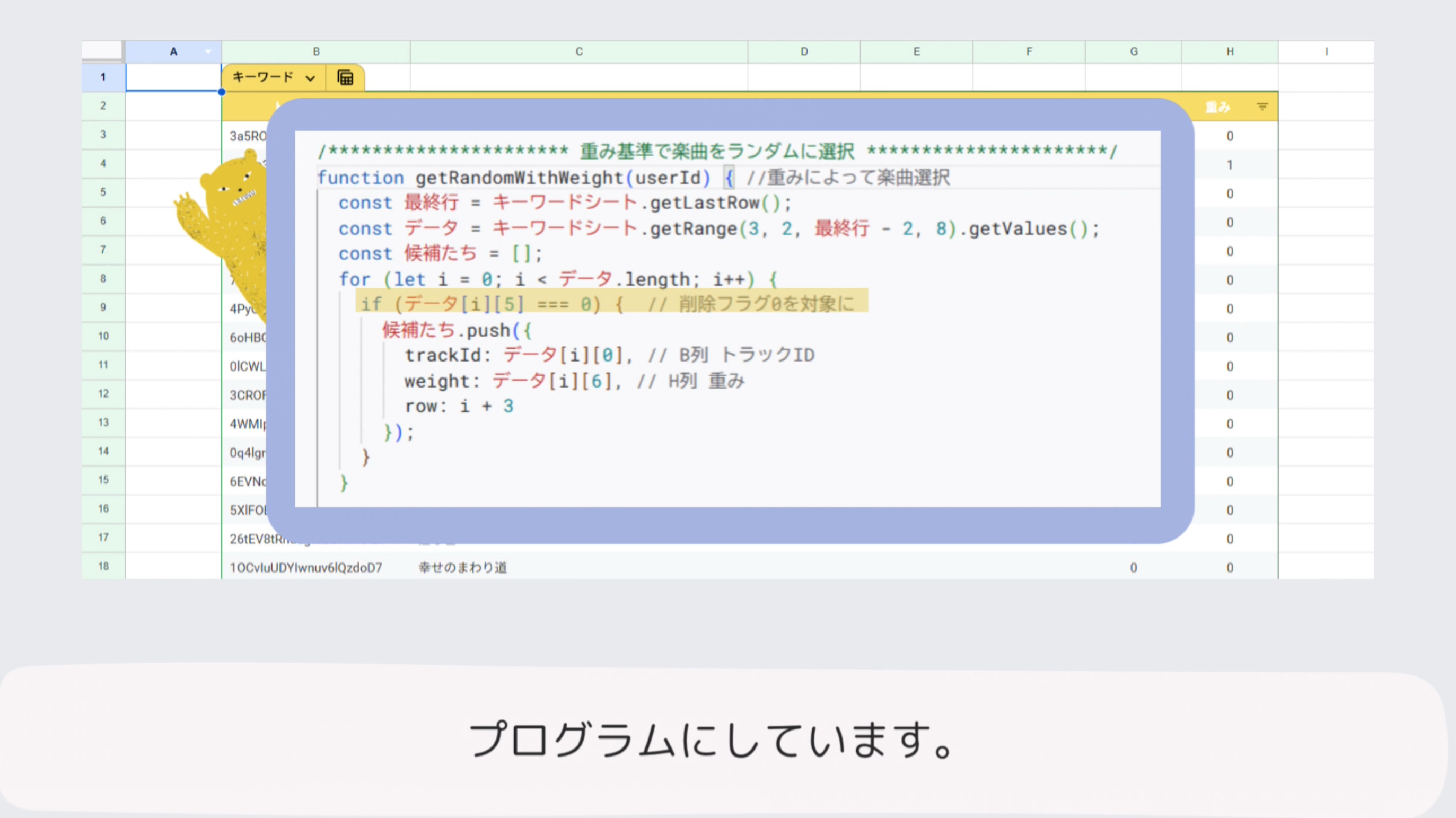The width and height of the screenshot is (1456, 818).
Task: Select row 1 header
Action: point(103,77)
